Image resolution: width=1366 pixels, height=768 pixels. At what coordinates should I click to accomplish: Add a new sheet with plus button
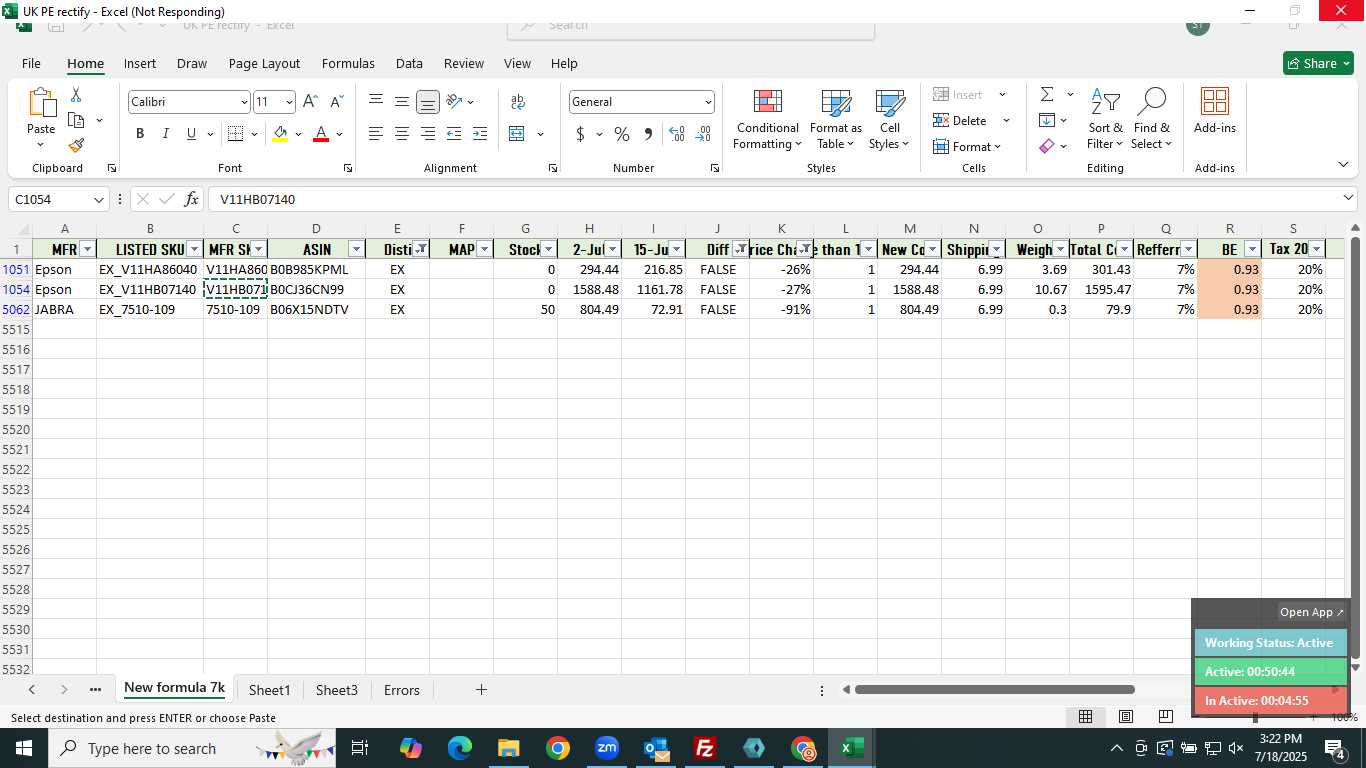tap(481, 690)
